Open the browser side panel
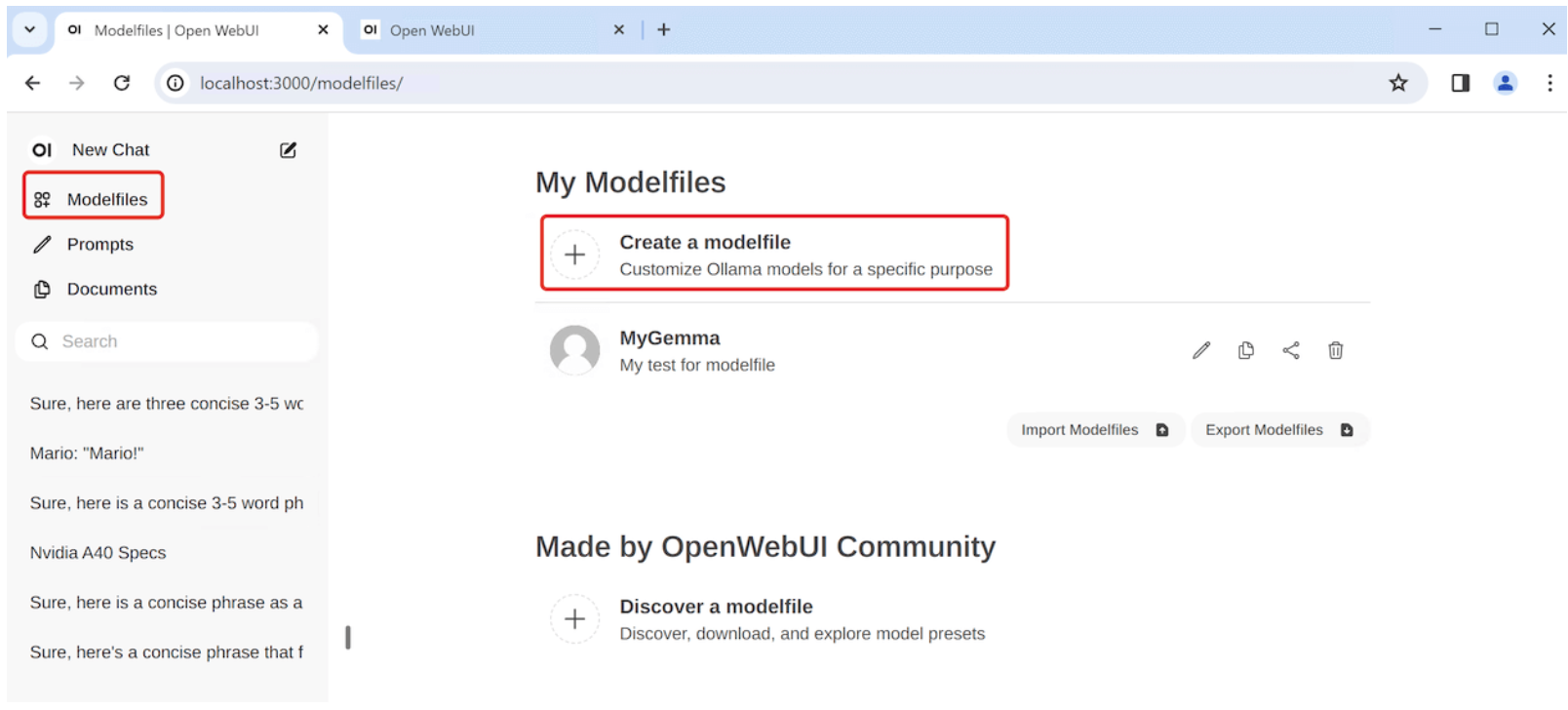The image size is (1568, 710). click(x=1461, y=83)
